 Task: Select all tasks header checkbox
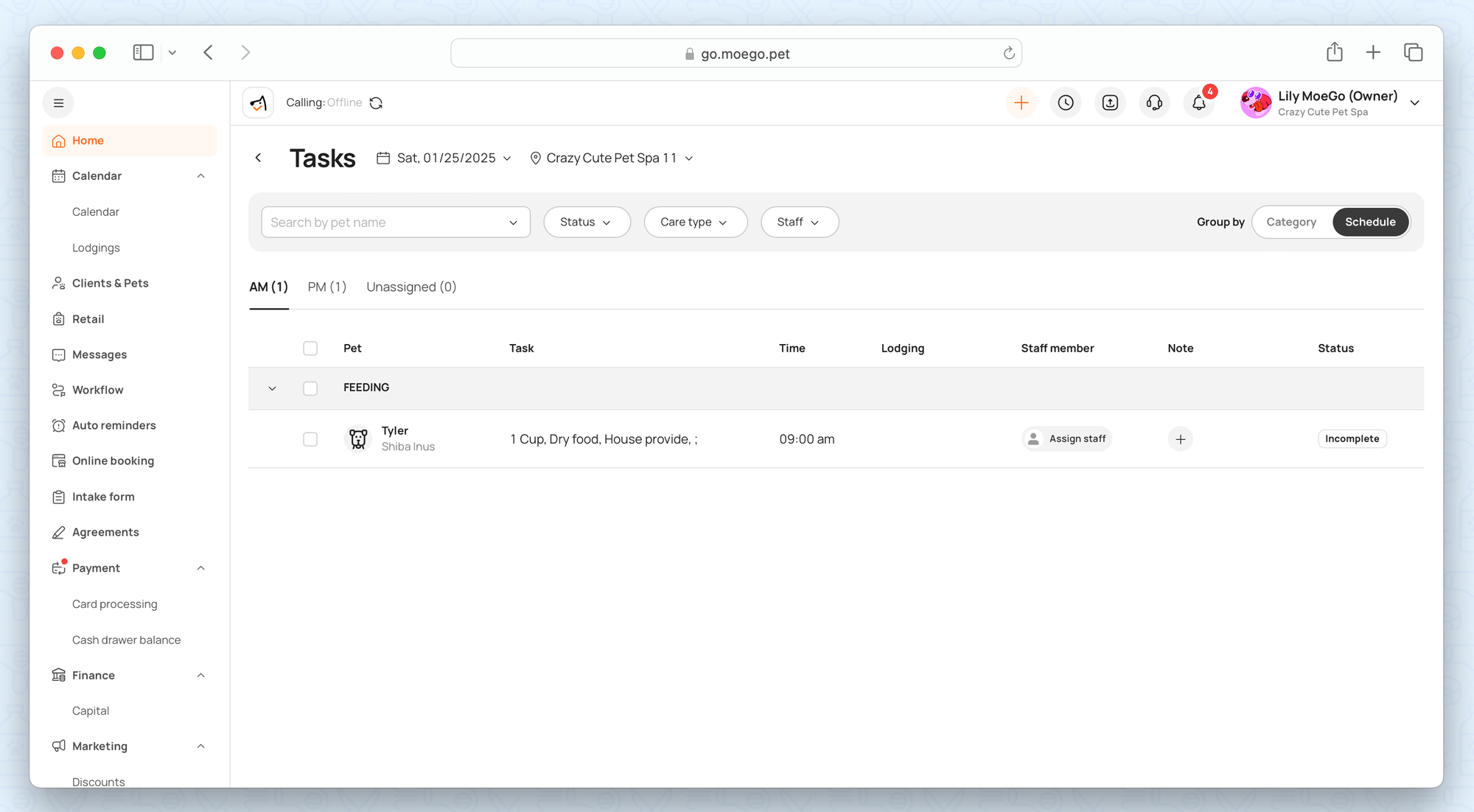pos(310,349)
